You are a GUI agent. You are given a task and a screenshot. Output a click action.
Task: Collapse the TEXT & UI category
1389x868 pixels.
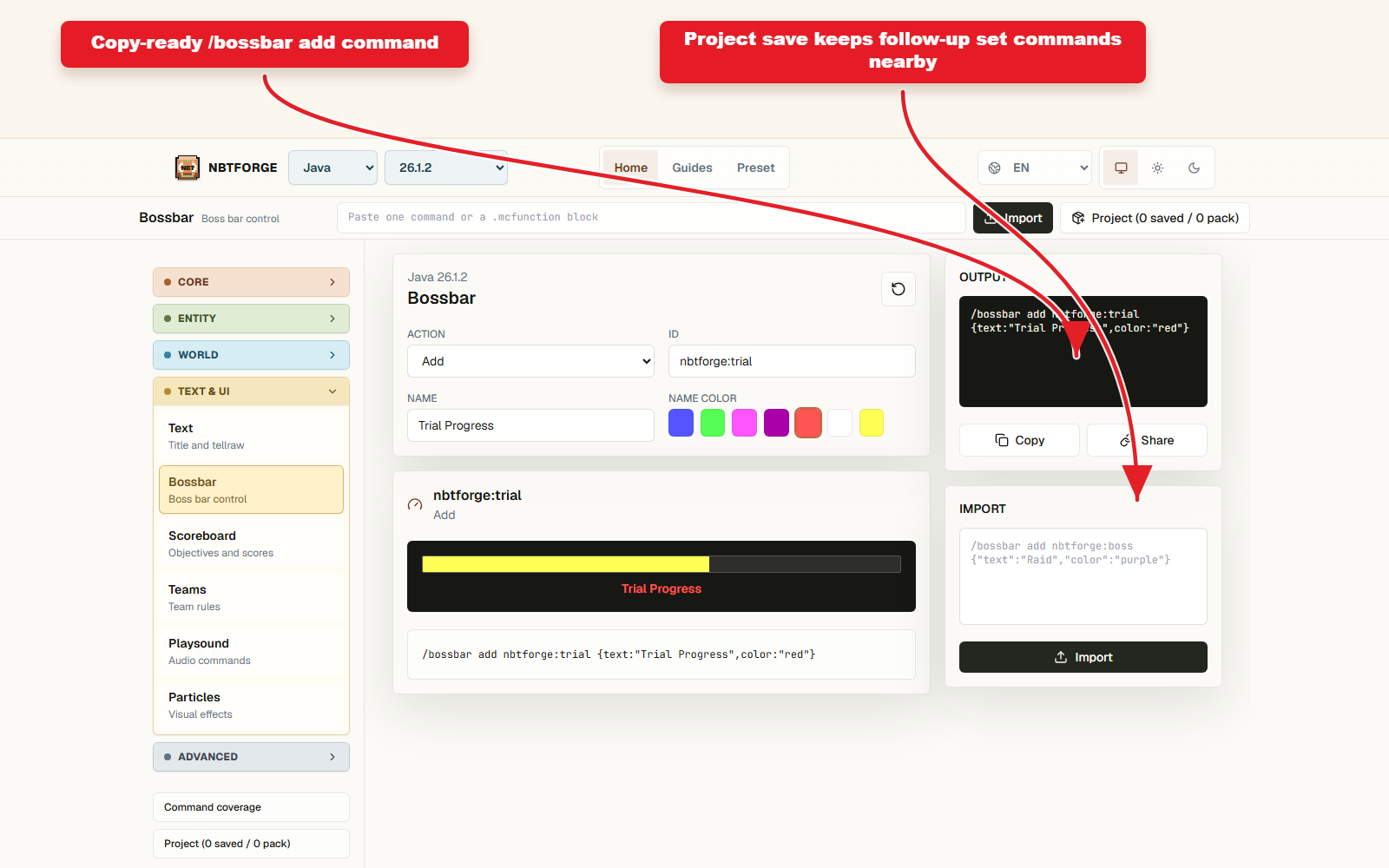[x=251, y=391]
